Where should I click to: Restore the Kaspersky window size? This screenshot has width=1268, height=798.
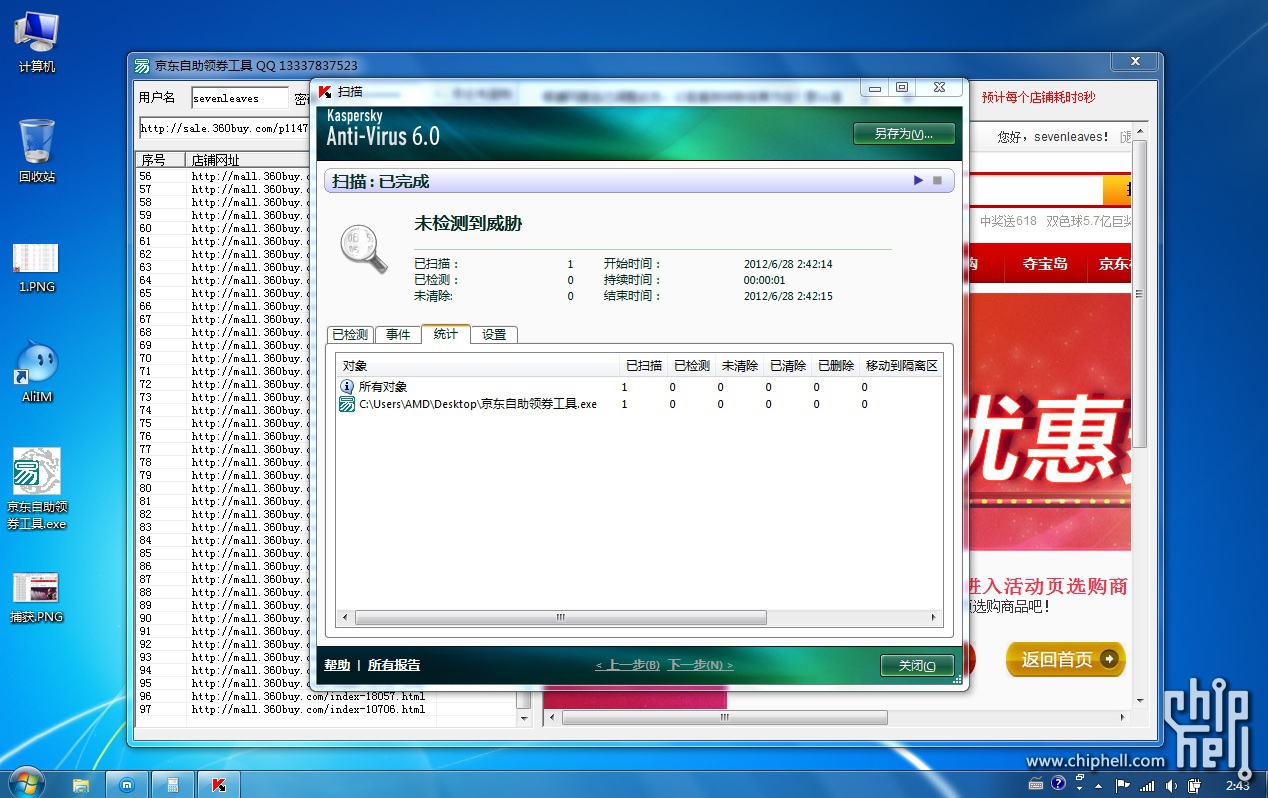tap(901, 88)
